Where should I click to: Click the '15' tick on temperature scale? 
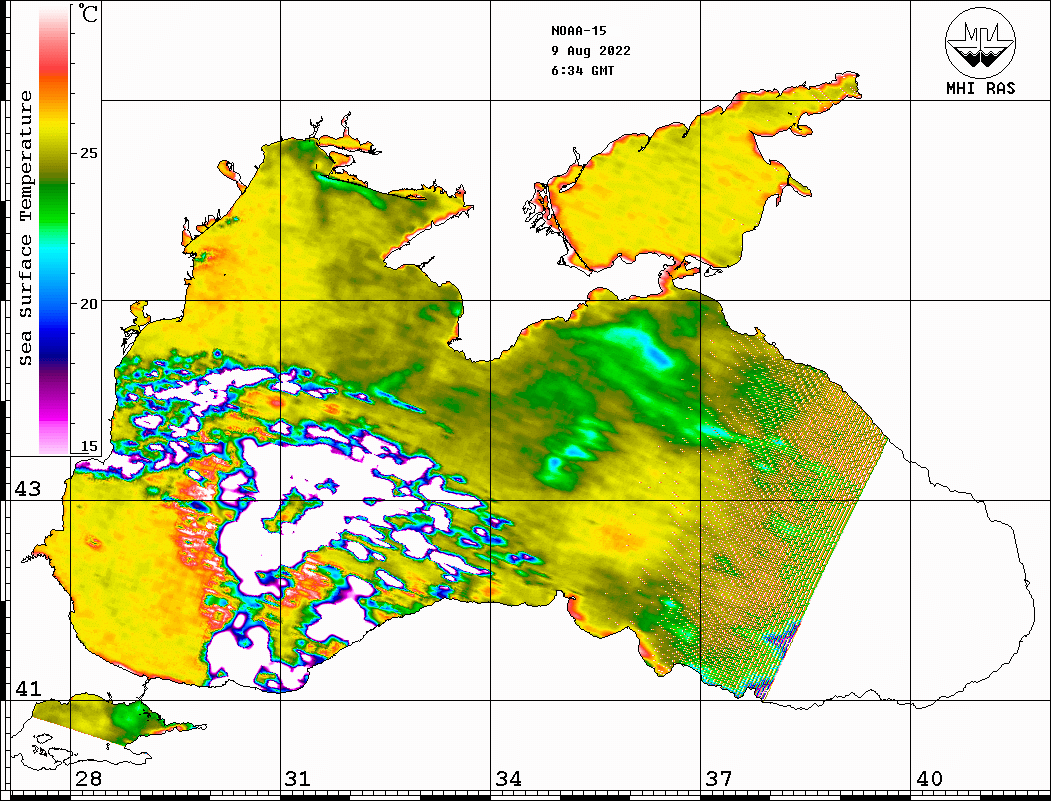pos(88,446)
